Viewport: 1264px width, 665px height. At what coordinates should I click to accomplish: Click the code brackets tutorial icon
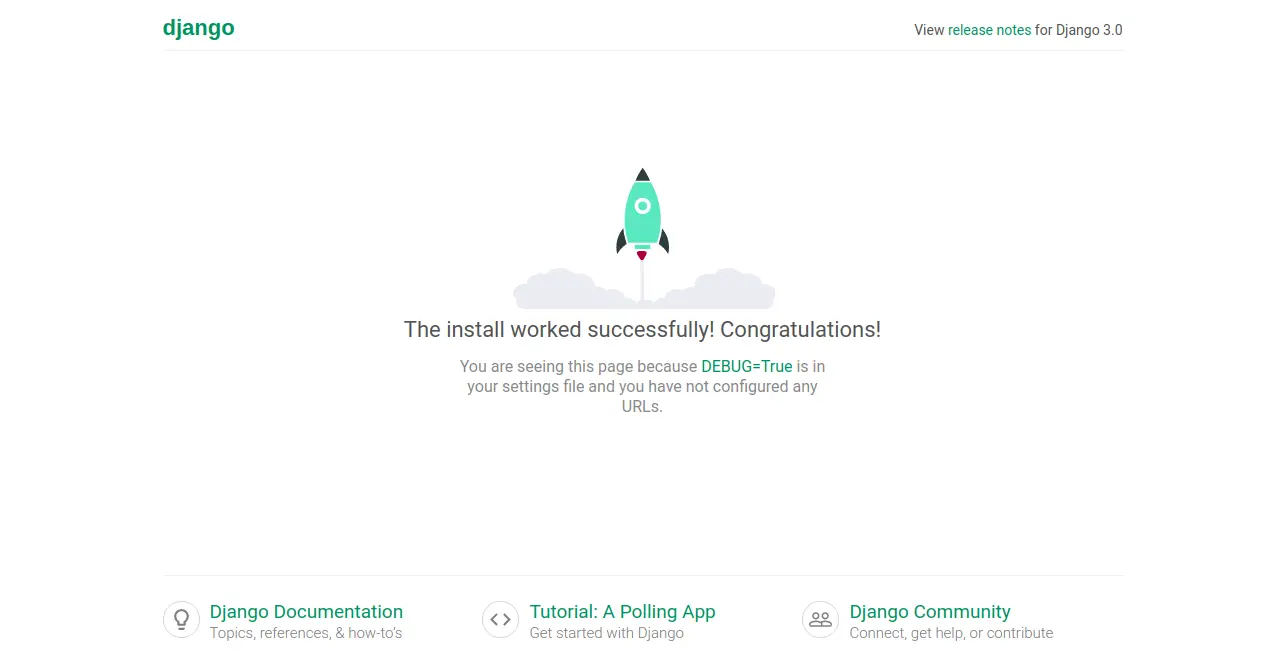coord(500,619)
